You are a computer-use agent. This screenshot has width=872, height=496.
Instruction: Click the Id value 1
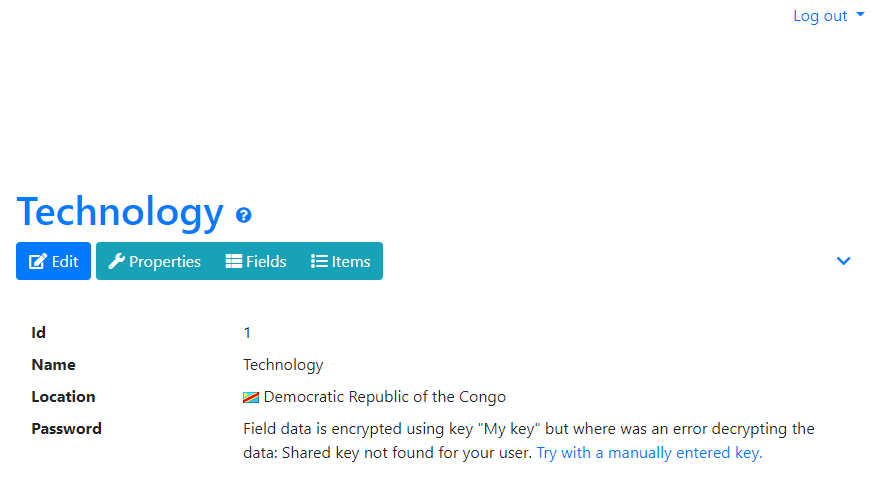(247, 333)
